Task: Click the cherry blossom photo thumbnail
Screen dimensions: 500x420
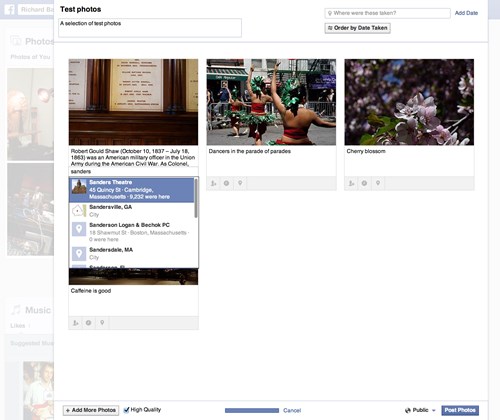Action: [x=409, y=102]
